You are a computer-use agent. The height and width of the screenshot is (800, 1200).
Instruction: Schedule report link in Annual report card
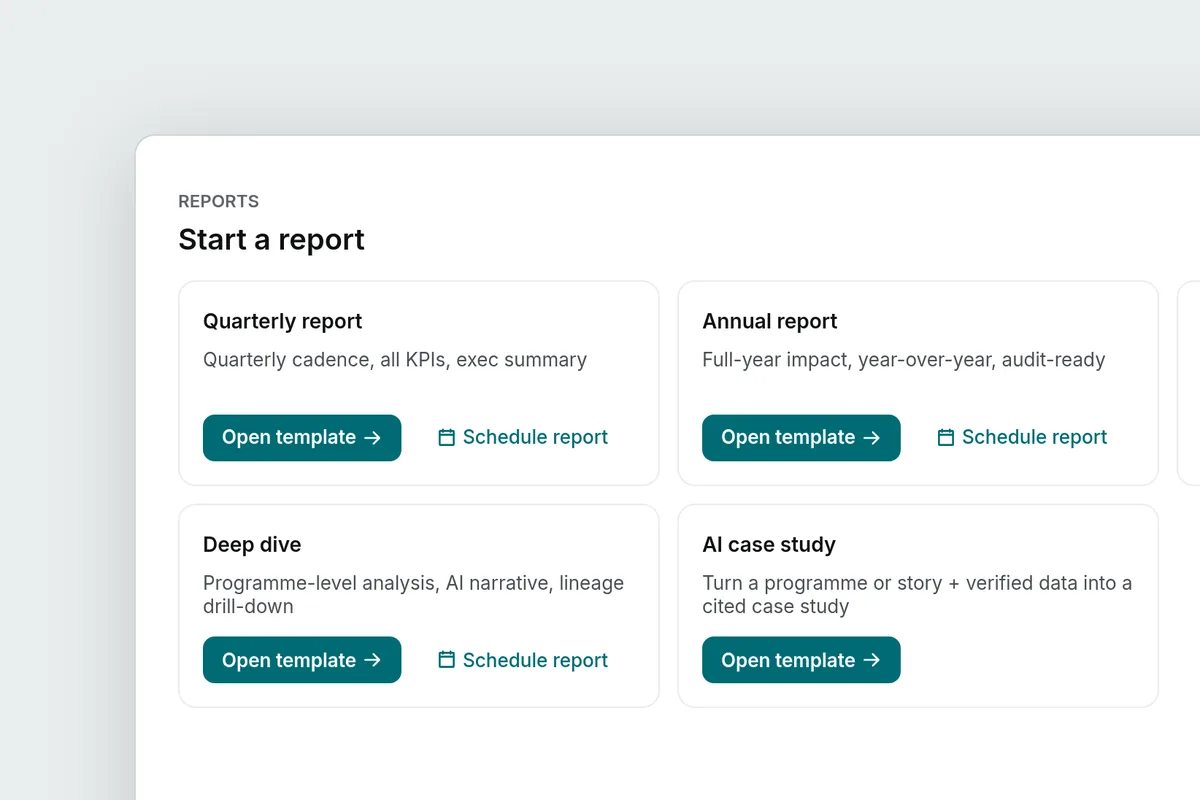[x=1022, y=438]
